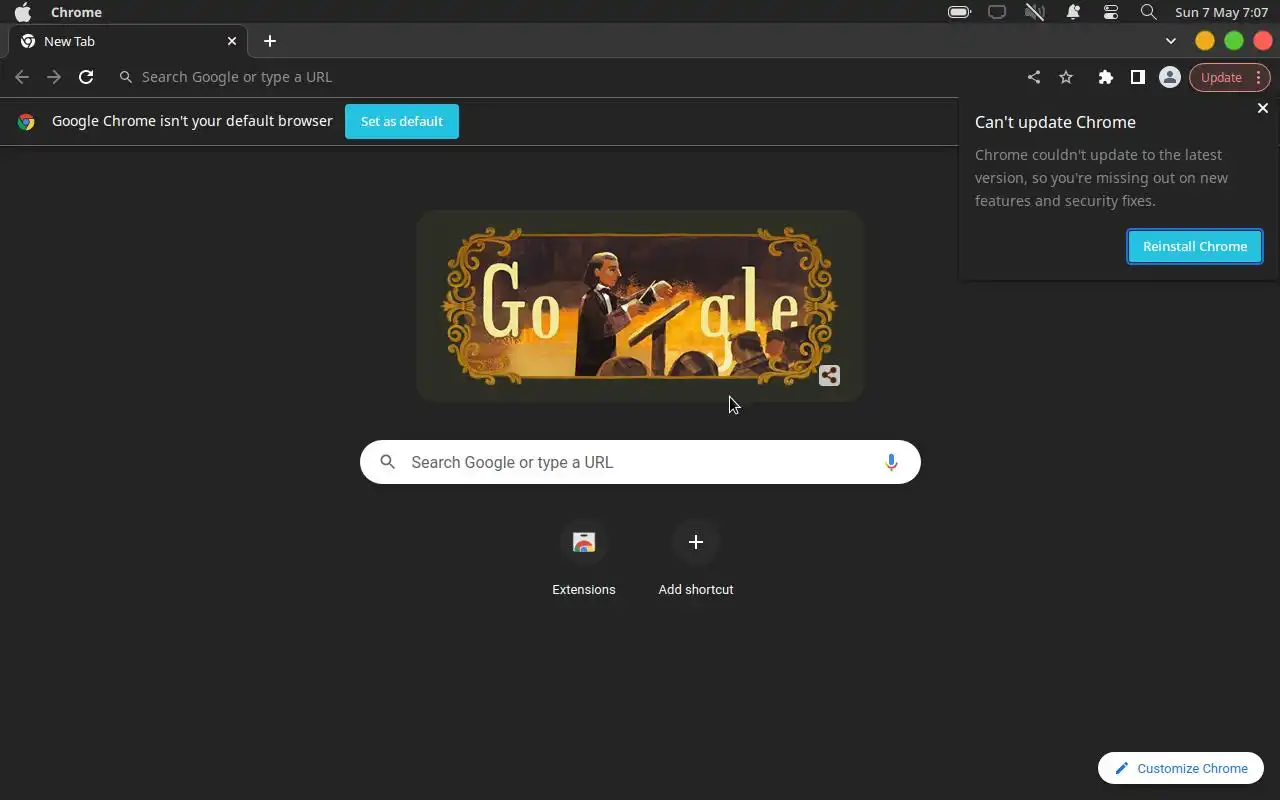Click the back navigation arrow

[22, 77]
